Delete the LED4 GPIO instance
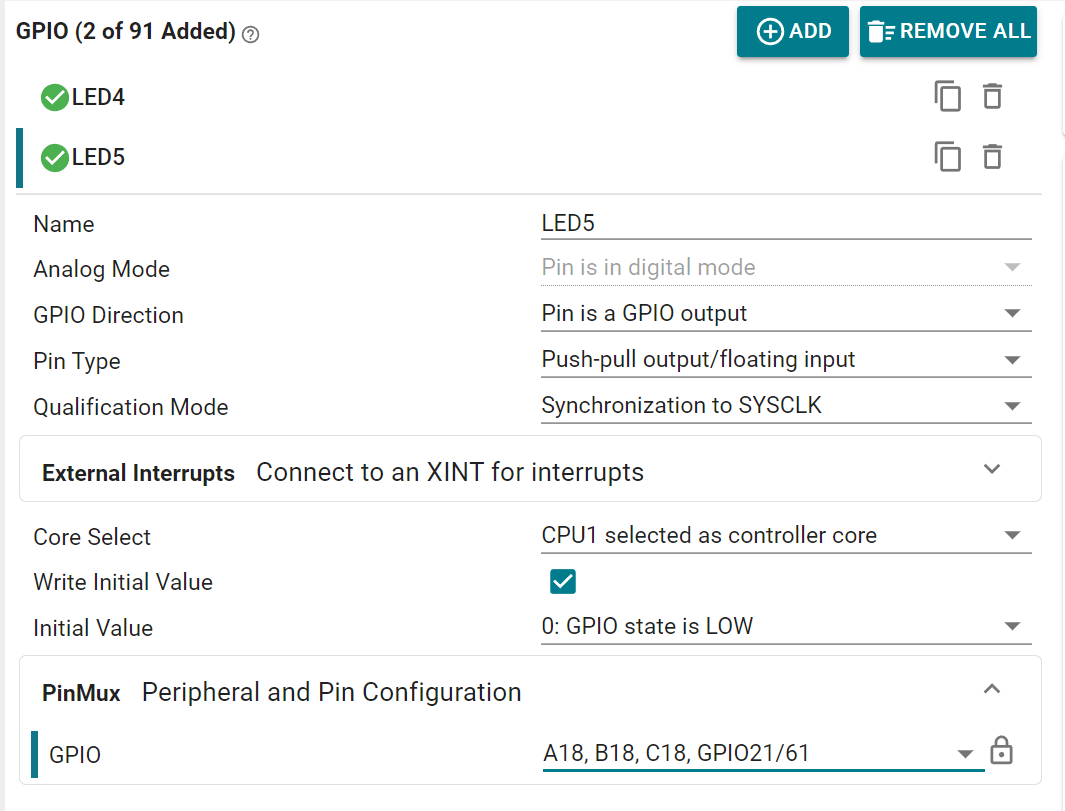The image size is (1065, 811). tap(991, 97)
